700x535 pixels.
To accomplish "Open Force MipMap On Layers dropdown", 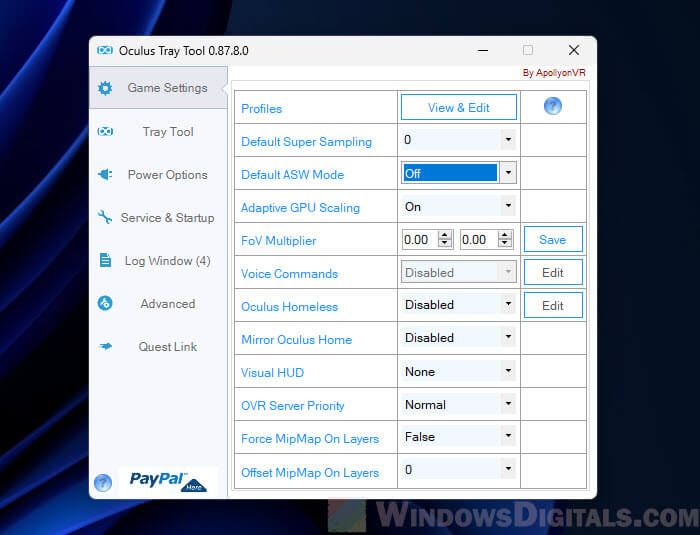I will point(508,436).
